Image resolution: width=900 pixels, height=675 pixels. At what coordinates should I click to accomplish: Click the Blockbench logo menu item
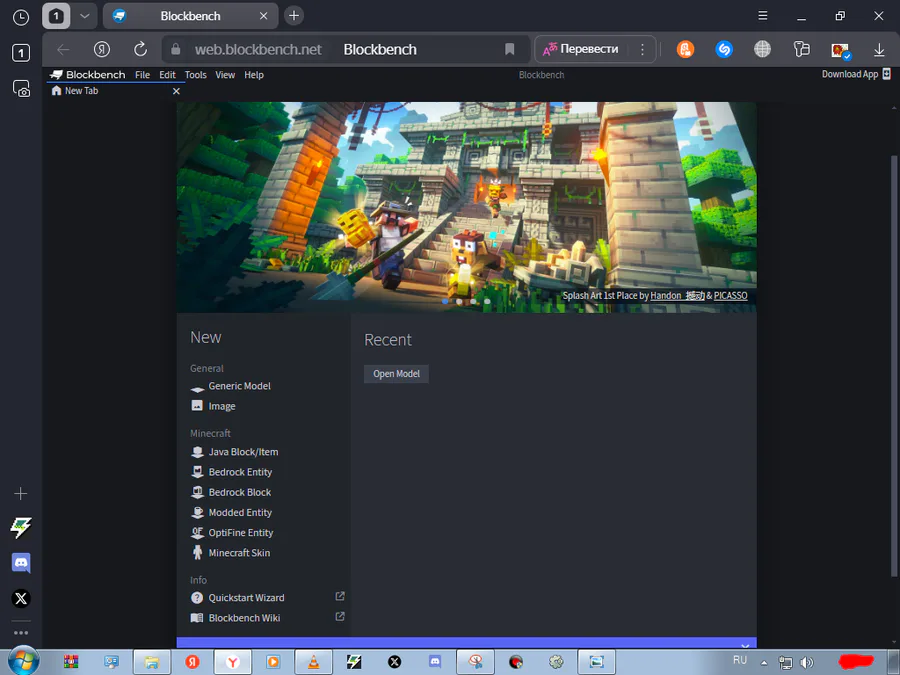click(88, 75)
